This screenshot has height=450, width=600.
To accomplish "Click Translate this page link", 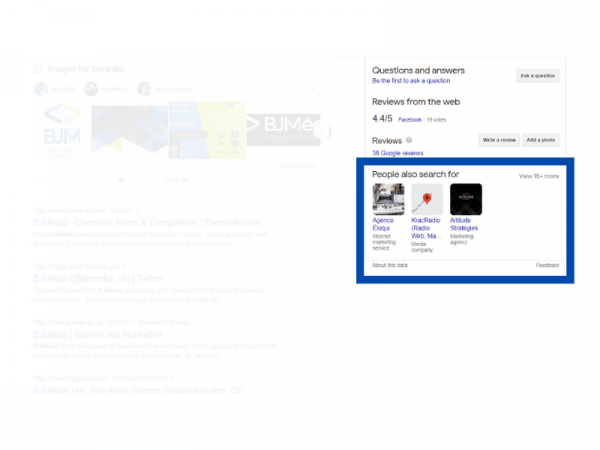I will (164, 322).
